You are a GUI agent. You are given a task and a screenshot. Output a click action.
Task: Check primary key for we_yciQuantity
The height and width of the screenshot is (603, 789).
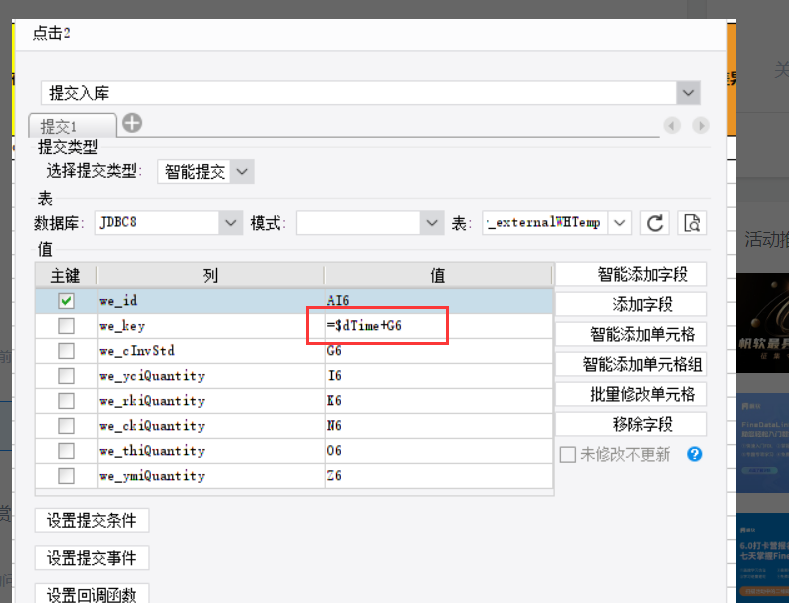(66, 376)
